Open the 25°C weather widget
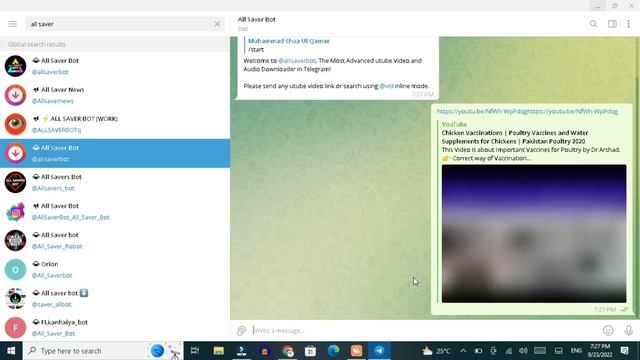640x360 pixels. tap(436, 351)
